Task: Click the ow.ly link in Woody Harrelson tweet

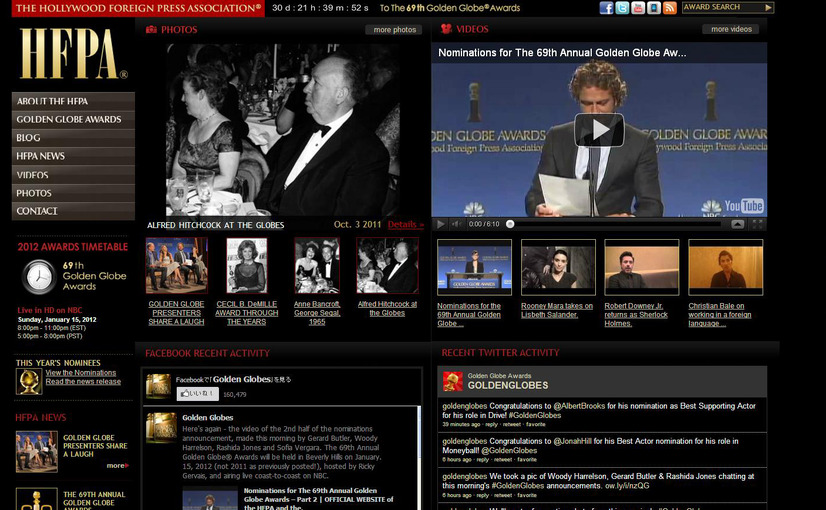Action: pos(627,486)
